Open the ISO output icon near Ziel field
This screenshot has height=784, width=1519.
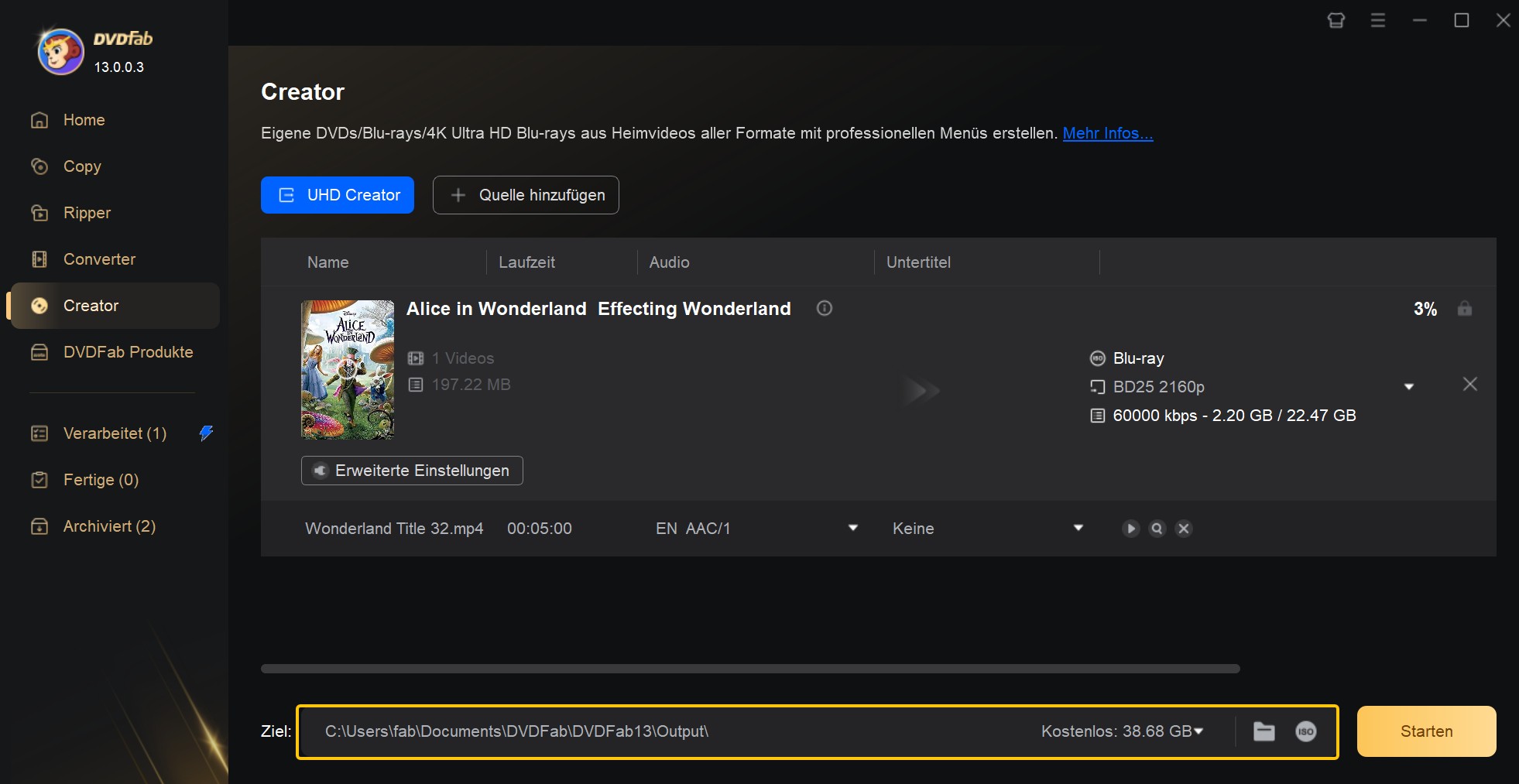[x=1307, y=731]
